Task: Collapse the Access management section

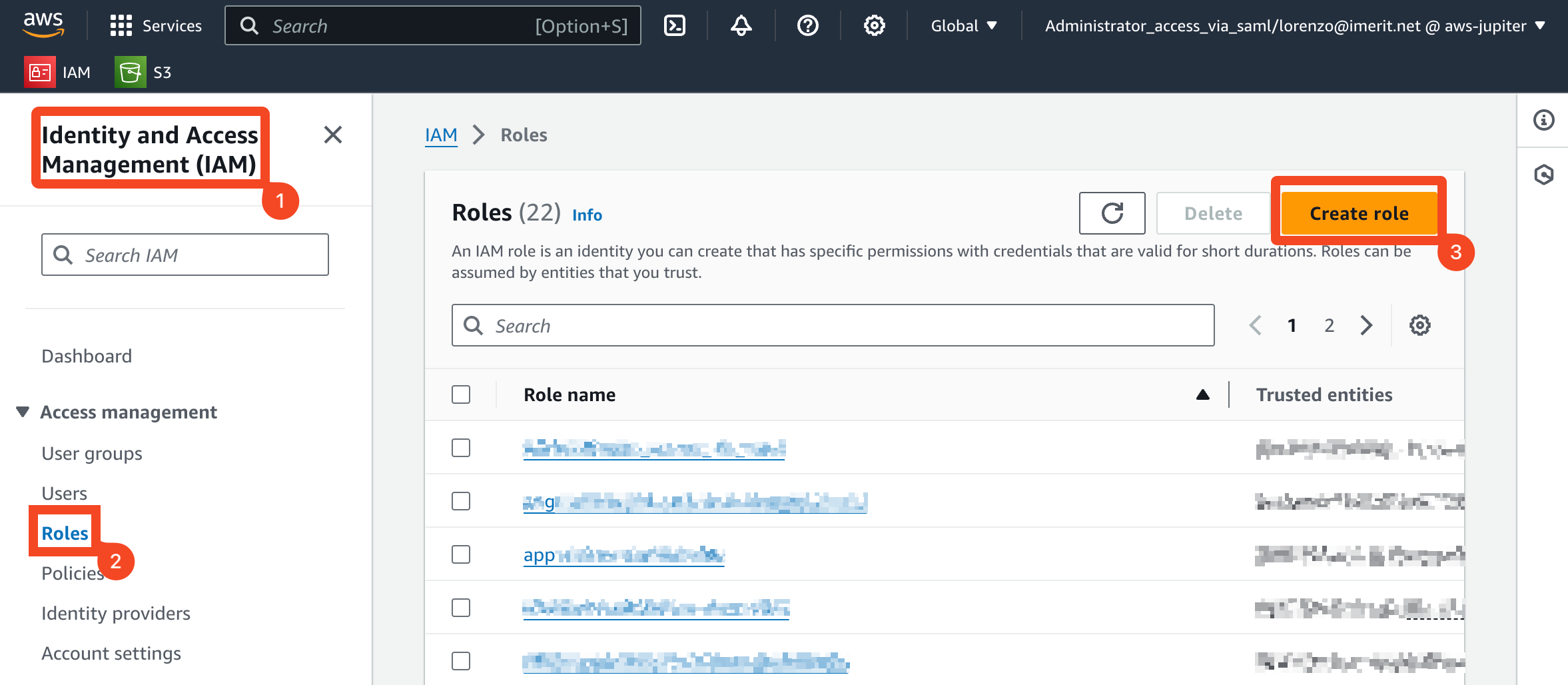Action: [x=23, y=412]
